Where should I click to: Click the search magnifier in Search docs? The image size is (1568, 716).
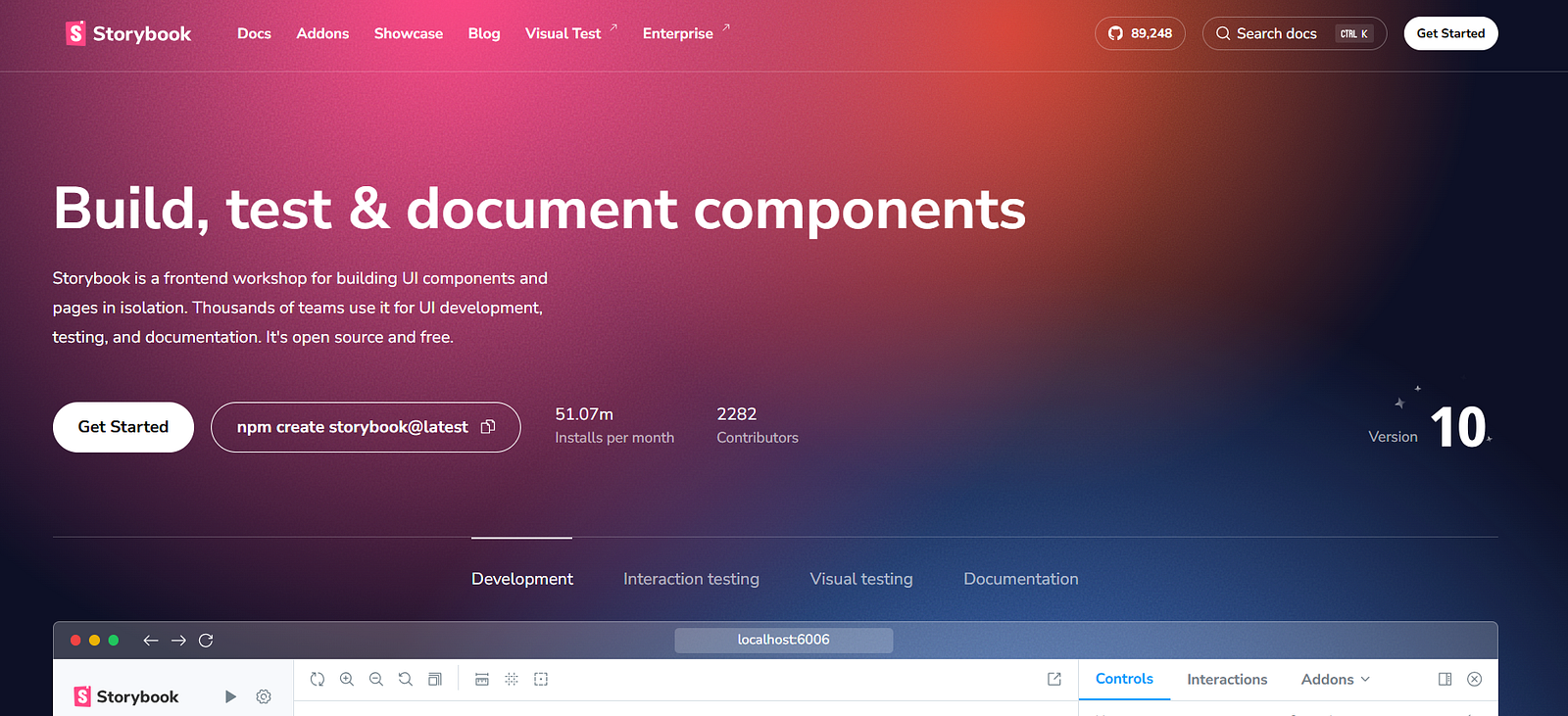tap(1223, 33)
